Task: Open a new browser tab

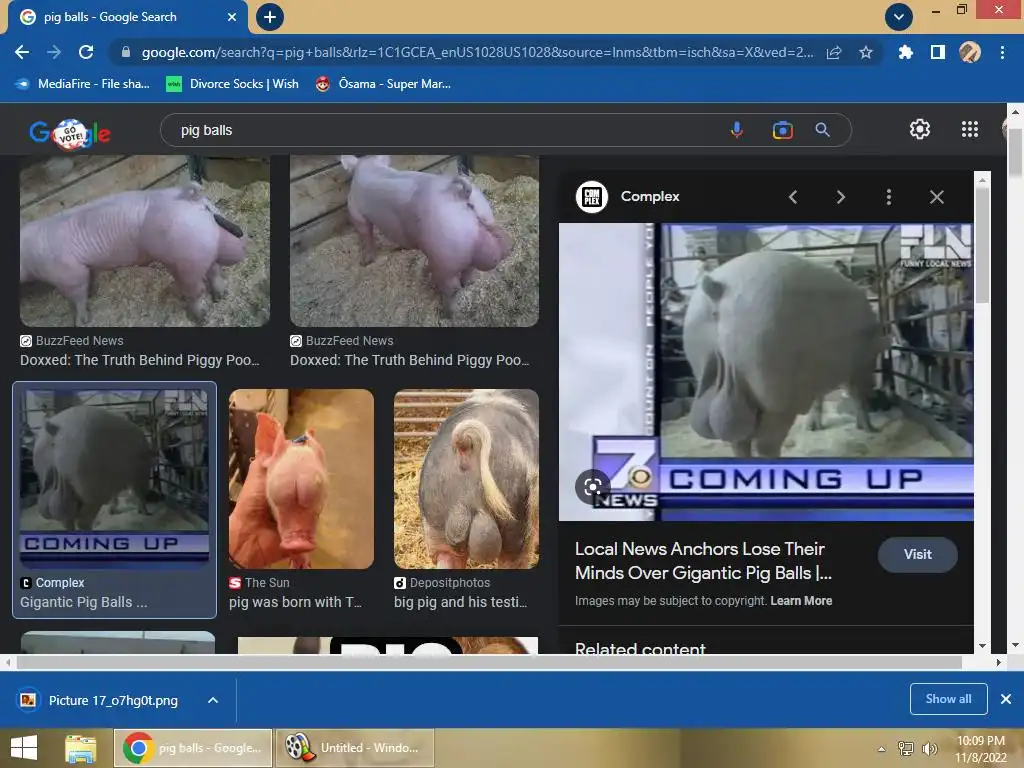Action: 270,17
